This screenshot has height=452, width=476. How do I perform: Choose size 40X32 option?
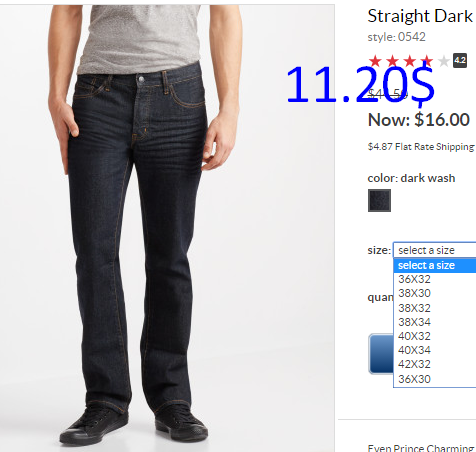pos(435,336)
